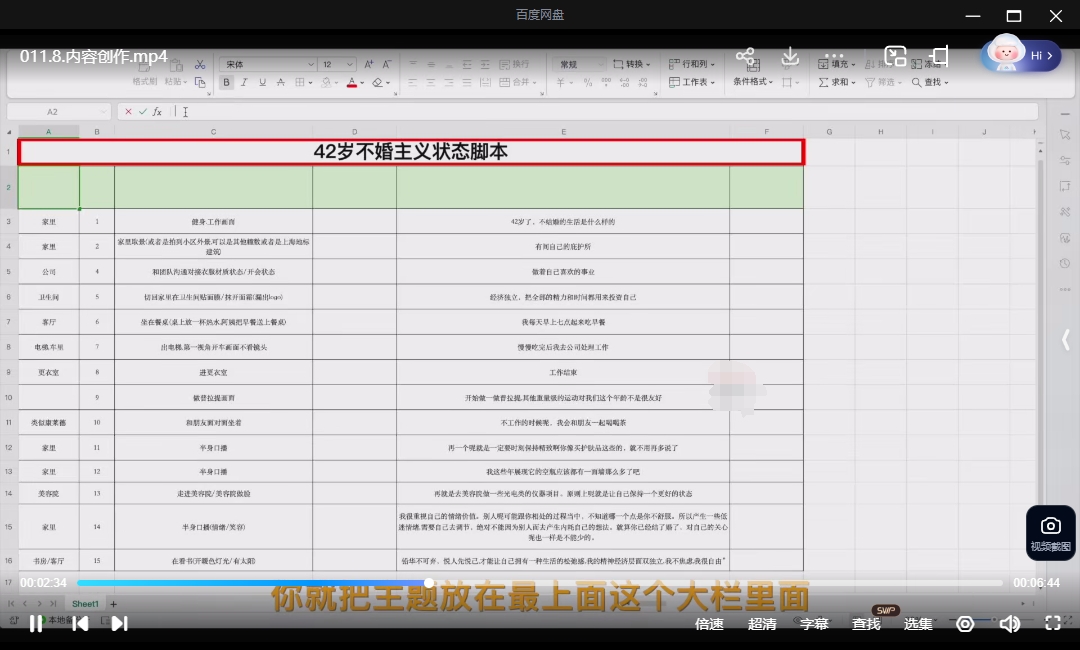Image resolution: width=1080 pixels, height=650 pixels.
Task: Cancel formula entry with red X
Action: pos(128,112)
